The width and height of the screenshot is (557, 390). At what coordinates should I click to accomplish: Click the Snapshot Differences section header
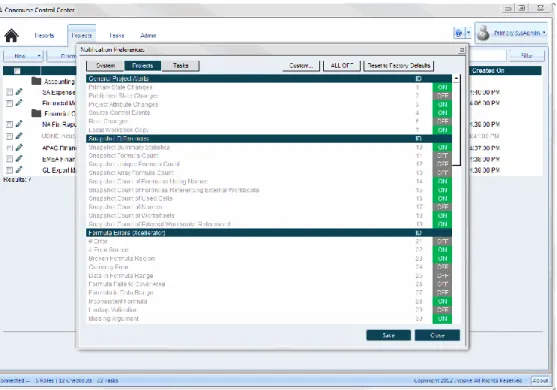tap(269, 139)
